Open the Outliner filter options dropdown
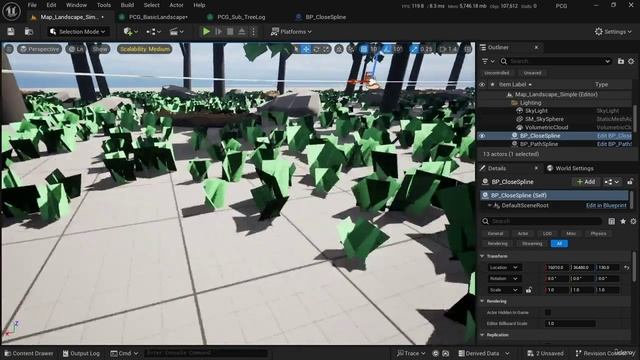640x360 pixels. click(x=488, y=61)
